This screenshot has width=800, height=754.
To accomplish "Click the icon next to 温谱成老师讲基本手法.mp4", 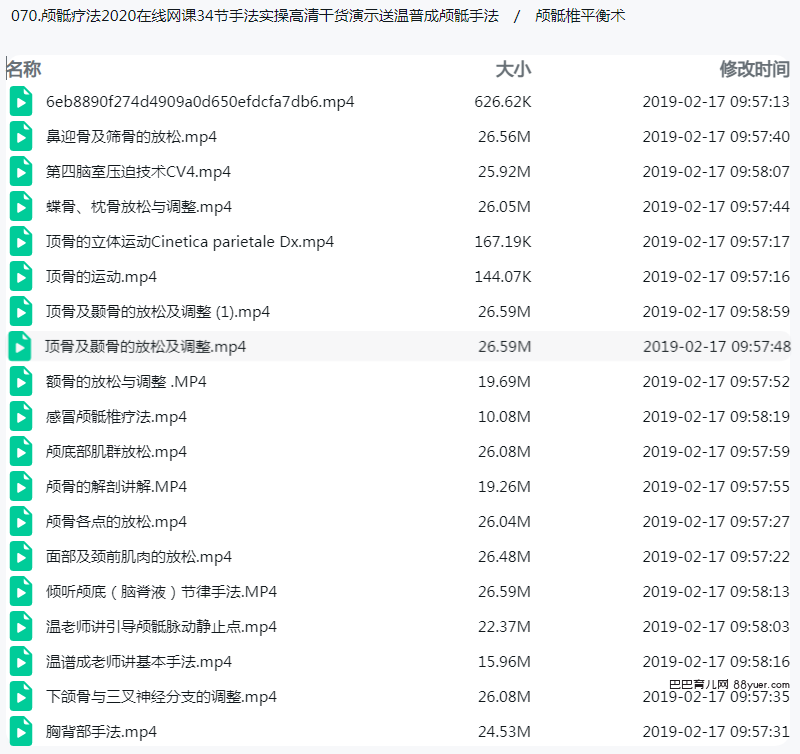I will click(21, 662).
